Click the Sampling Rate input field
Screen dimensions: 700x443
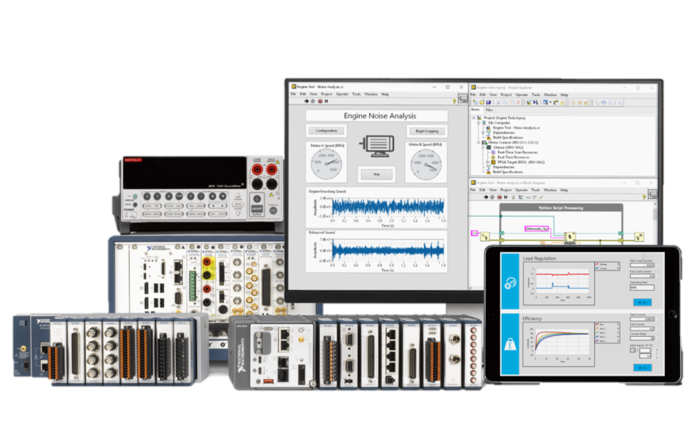pyautogui.click(x=642, y=287)
